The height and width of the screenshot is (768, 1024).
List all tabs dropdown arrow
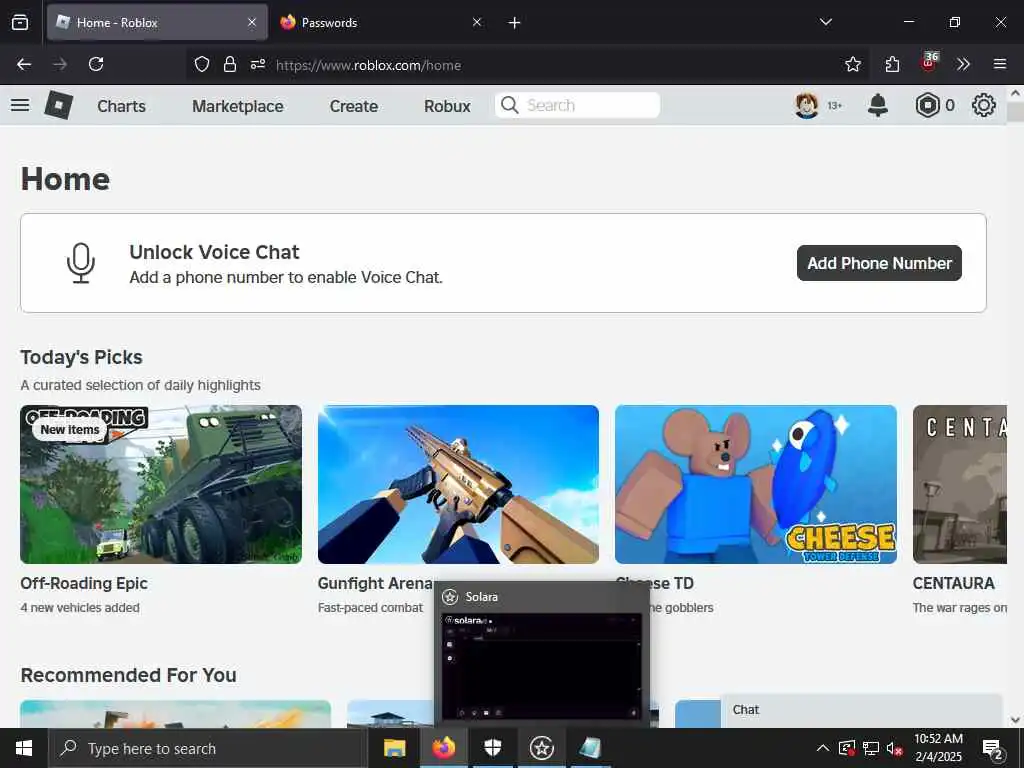[825, 22]
